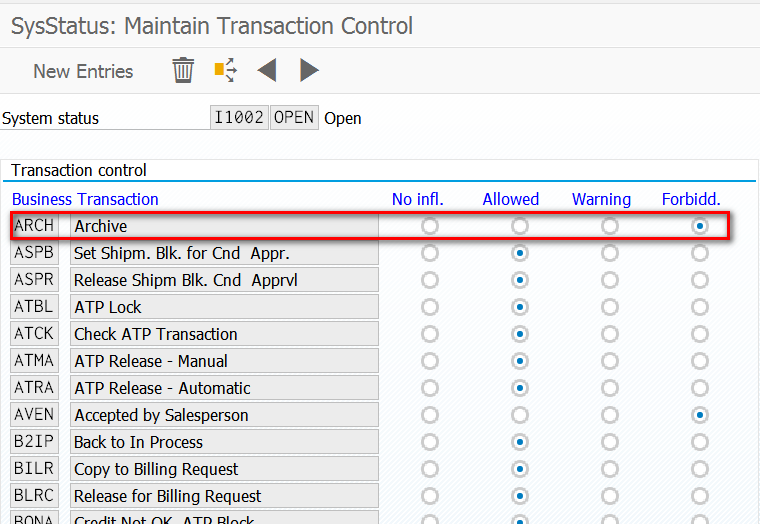Select Forbidd. for ATMA row

click(700, 361)
